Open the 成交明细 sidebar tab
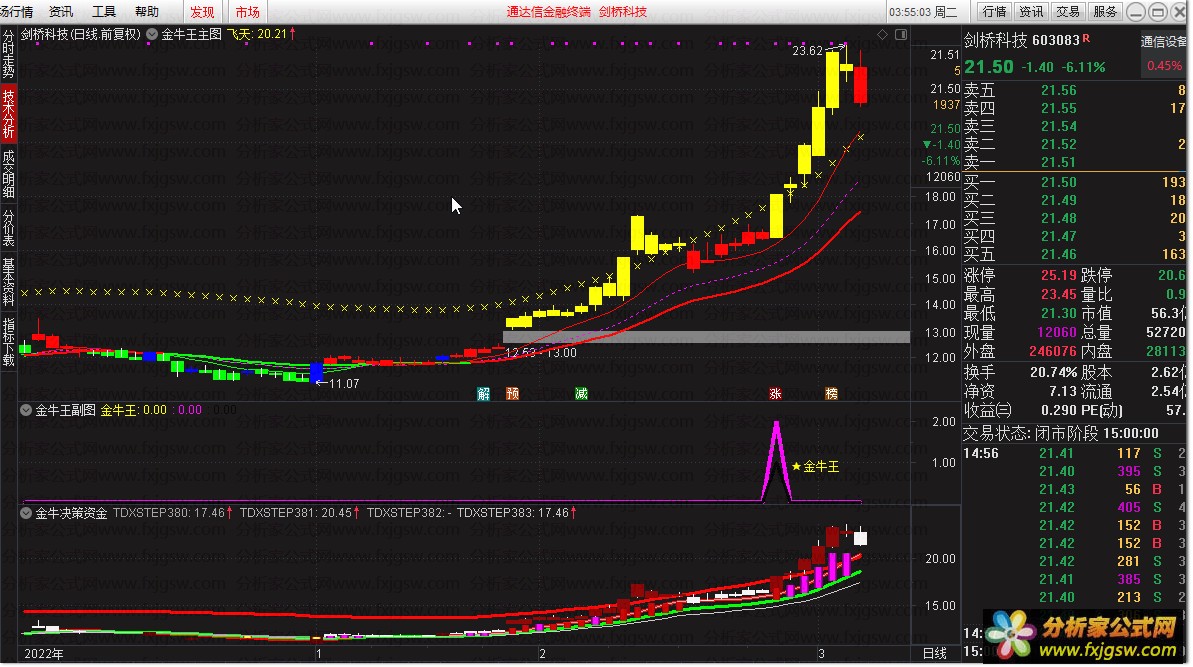Image resolution: width=1193 pixels, height=667 pixels. point(8,173)
